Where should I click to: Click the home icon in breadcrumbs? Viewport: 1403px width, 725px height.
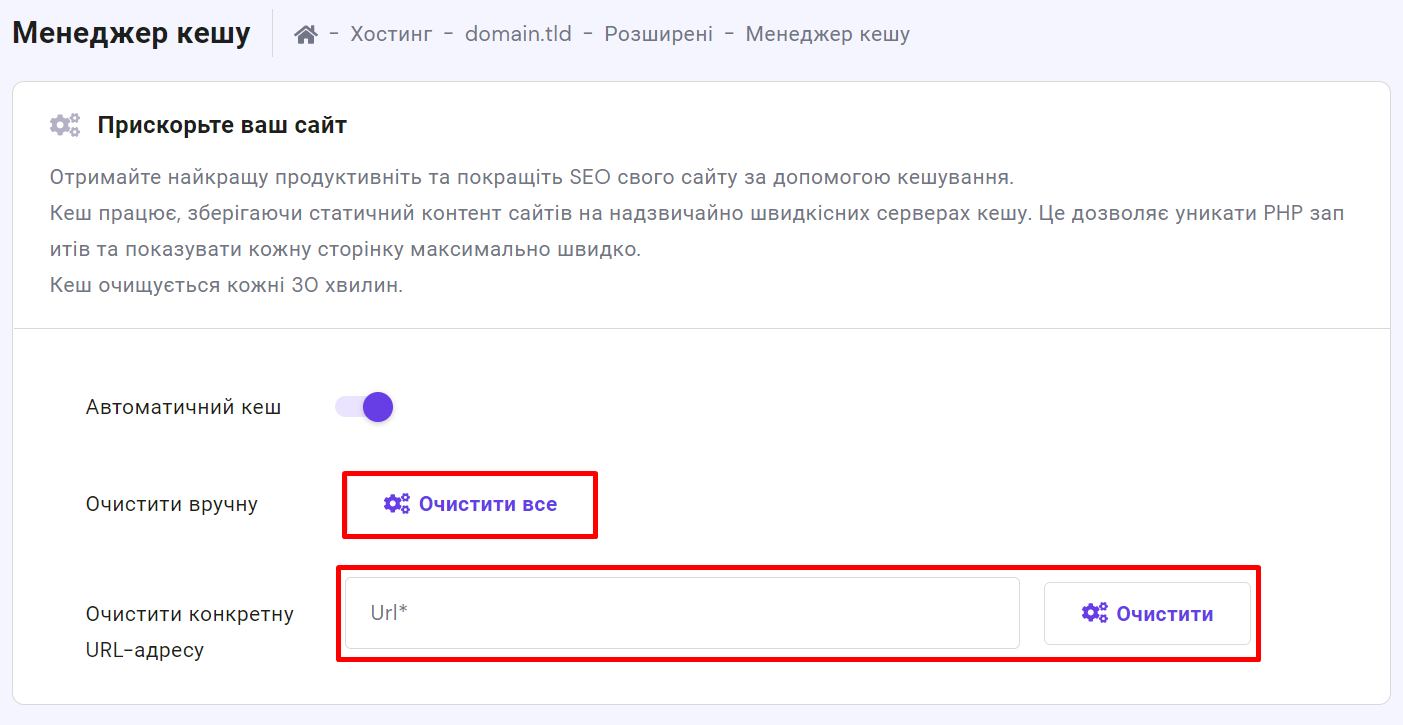tap(306, 34)
